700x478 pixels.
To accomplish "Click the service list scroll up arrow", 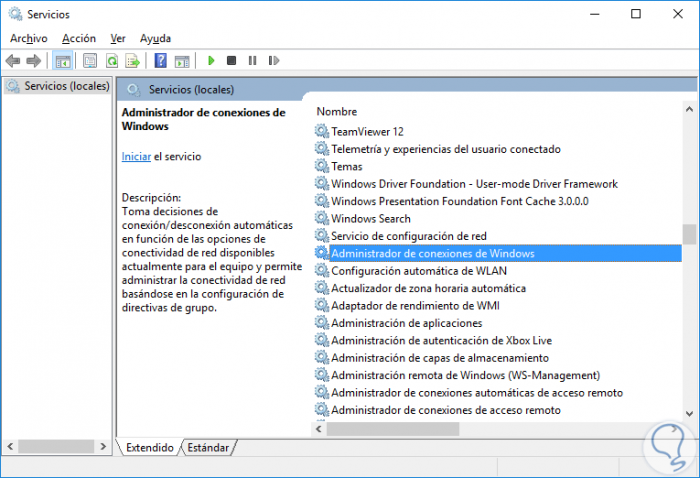I will pos(689,109).
